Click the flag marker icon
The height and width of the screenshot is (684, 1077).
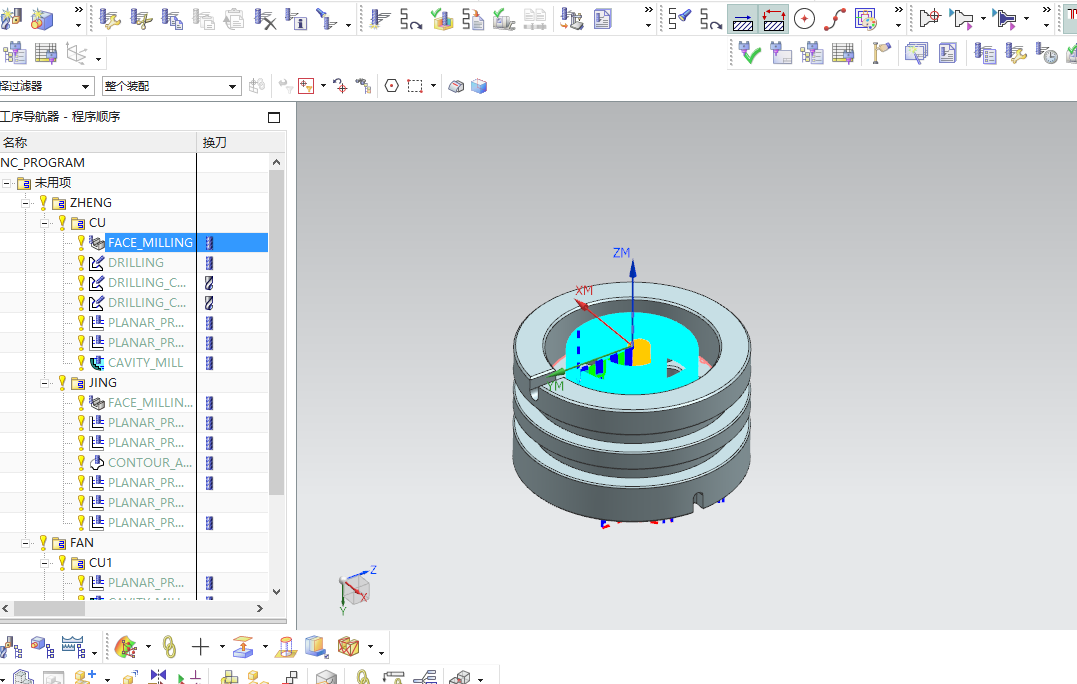click(881, 53)
